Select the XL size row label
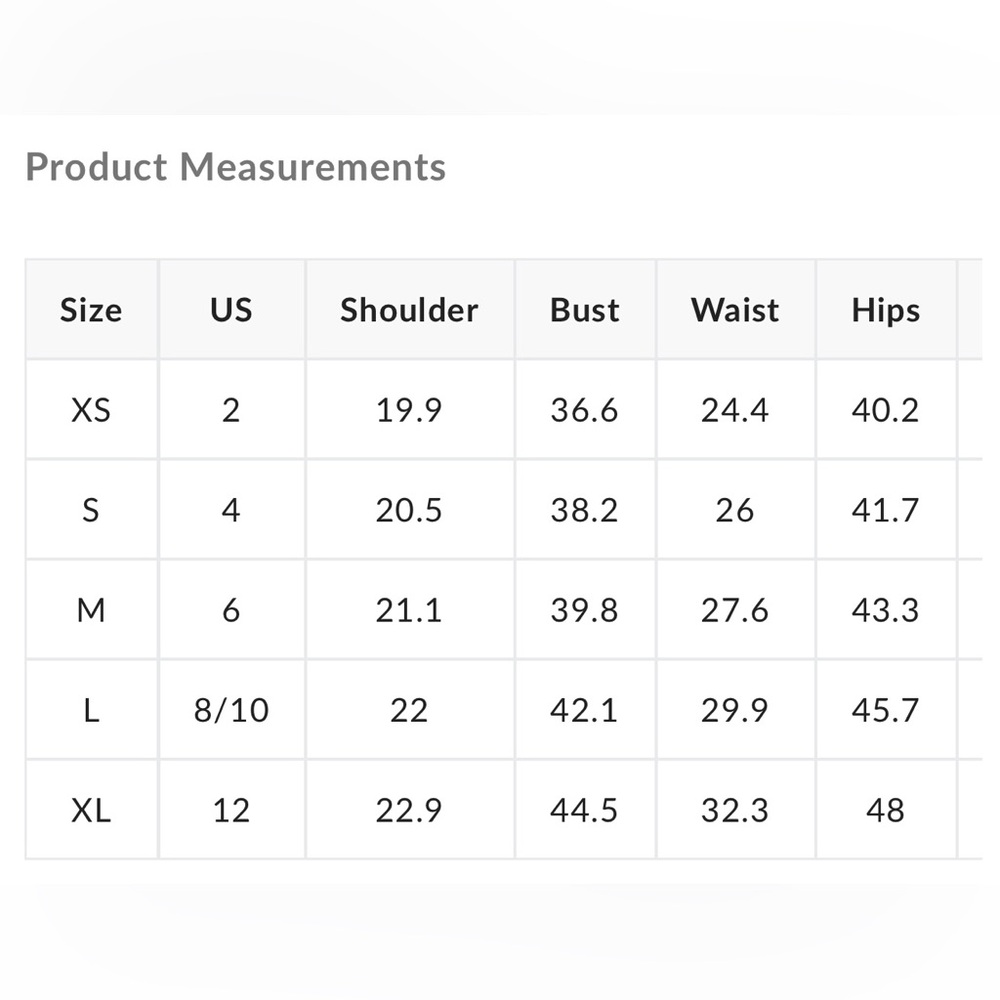 [91, 811]
